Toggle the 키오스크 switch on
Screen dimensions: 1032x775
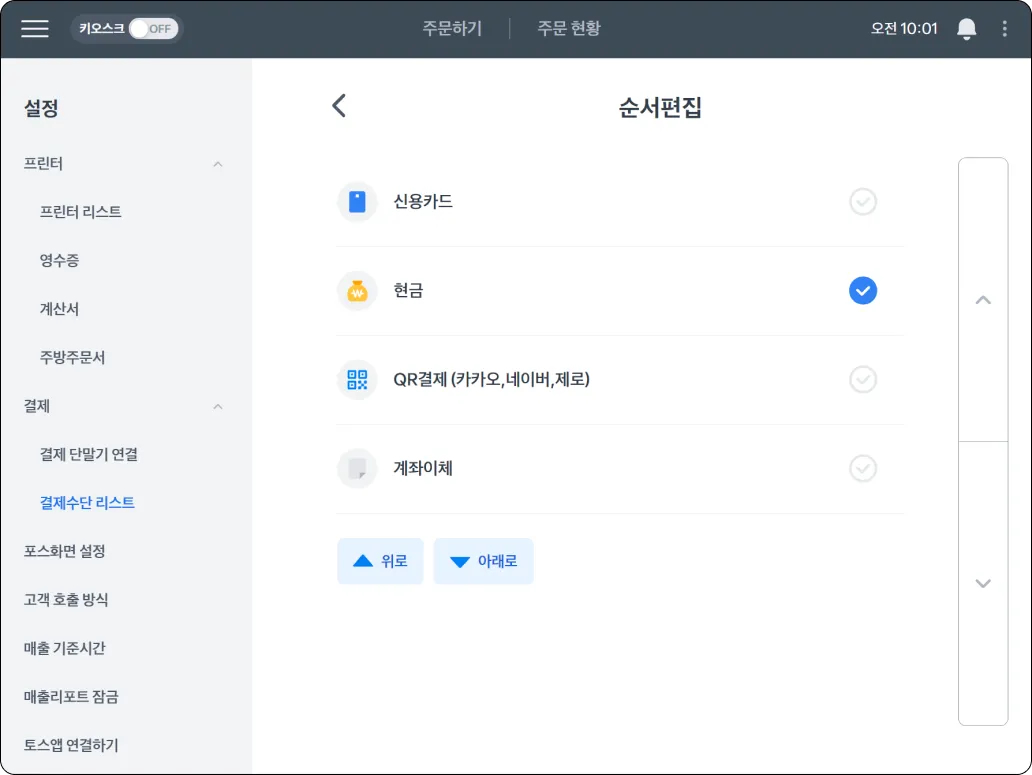pos(153,29)
